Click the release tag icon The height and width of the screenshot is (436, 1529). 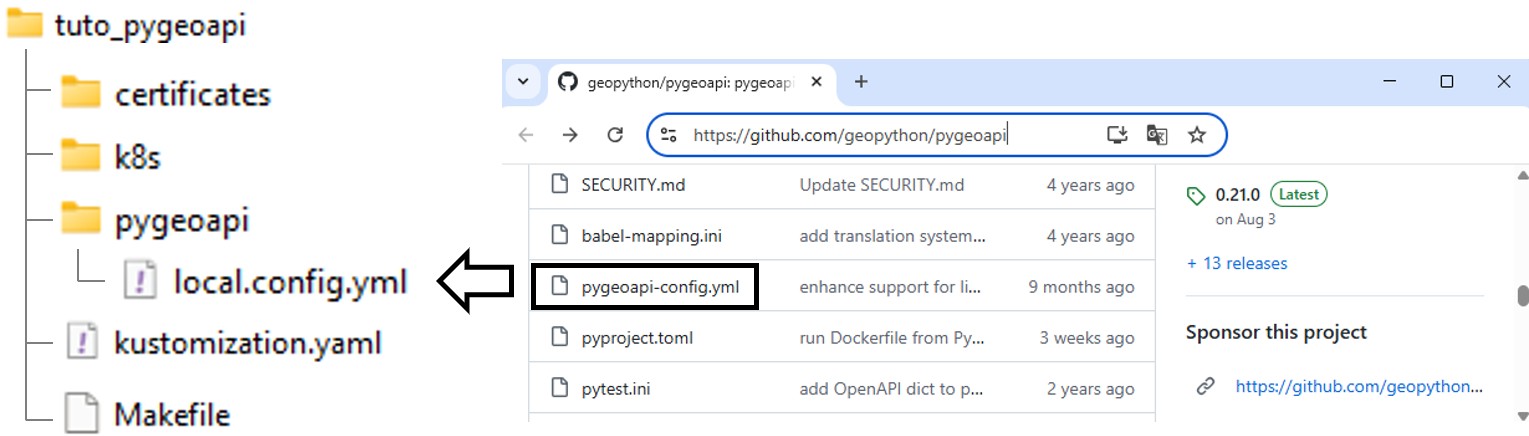(1196, 195)
